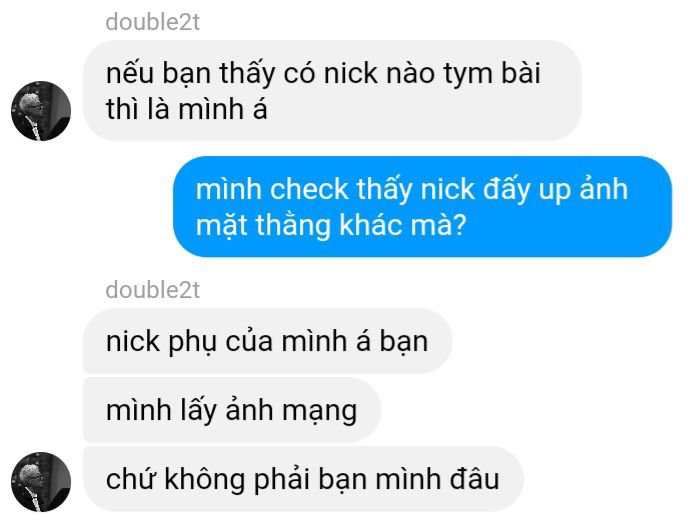Click the 'chứ không phải bạn mình đâu' bubble
Viewport: 692px width, 525px height.
pyautogui.click(x=303, y=479)
